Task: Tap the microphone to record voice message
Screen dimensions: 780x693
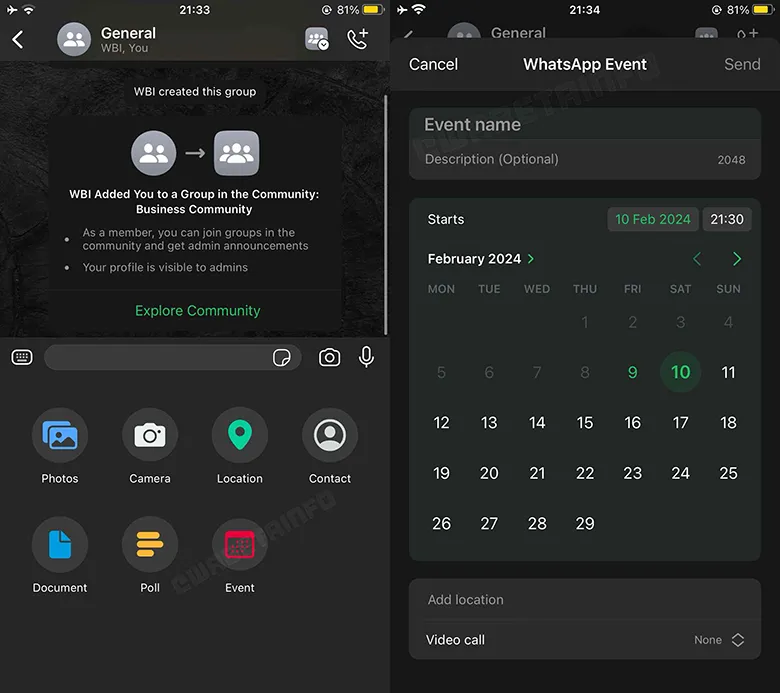Action: [x=366, y=357]
